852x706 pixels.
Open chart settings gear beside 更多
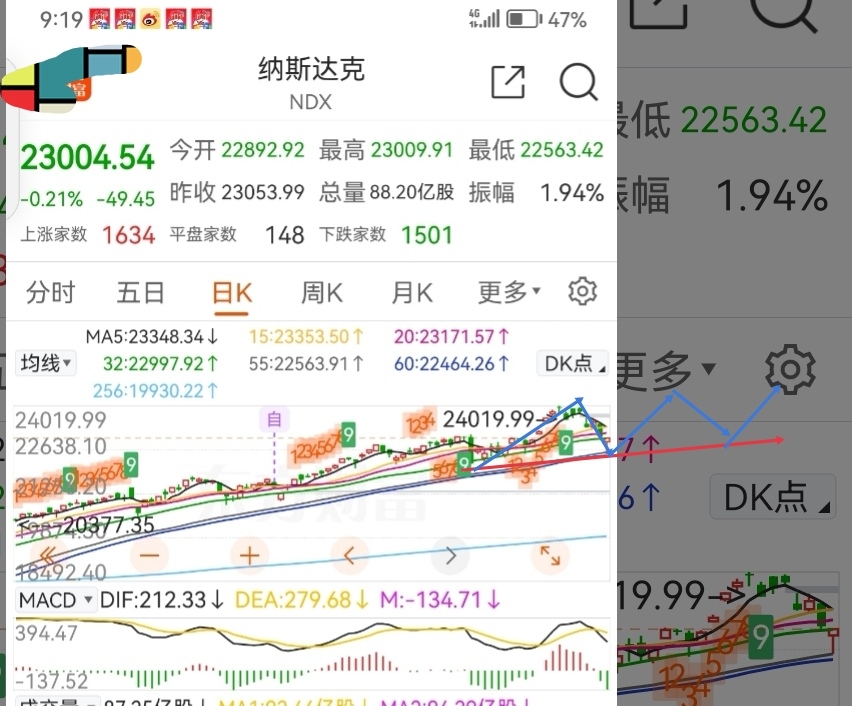point(582,292)
